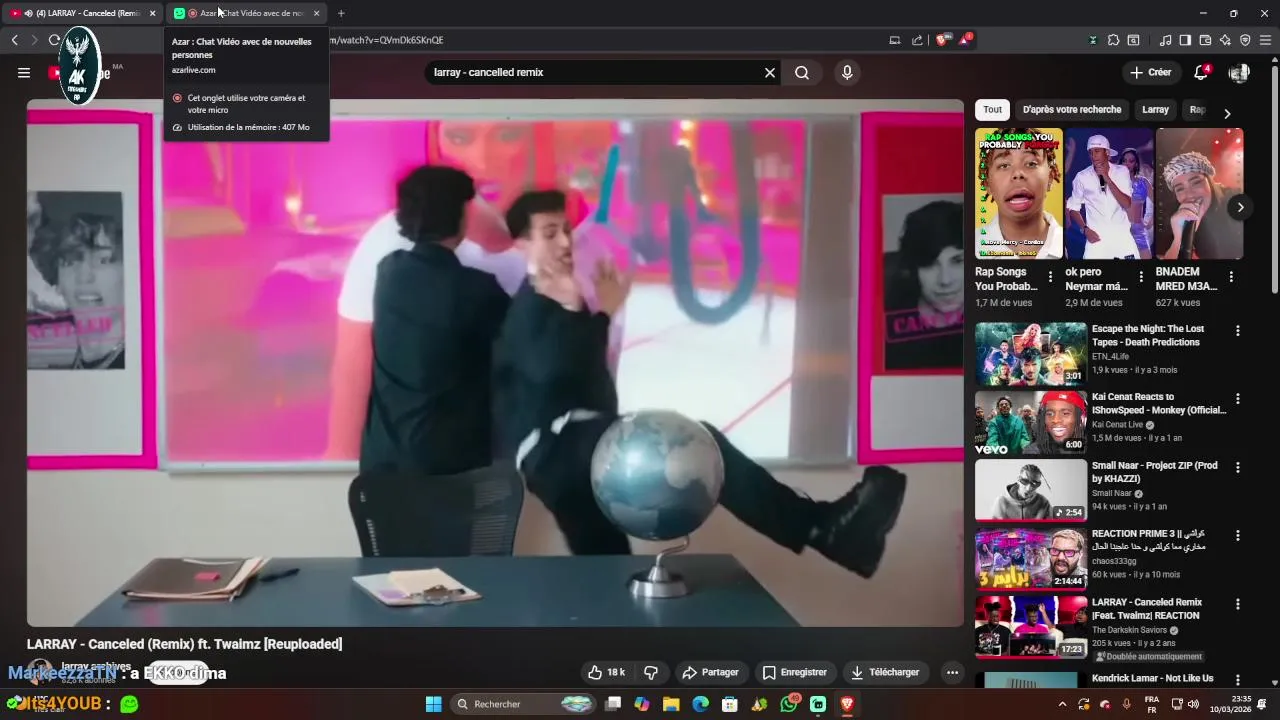Open Brave Leo AI sparkle icon
The width and height of the screenshot is (1280, 720).
tap(1225, 40)
